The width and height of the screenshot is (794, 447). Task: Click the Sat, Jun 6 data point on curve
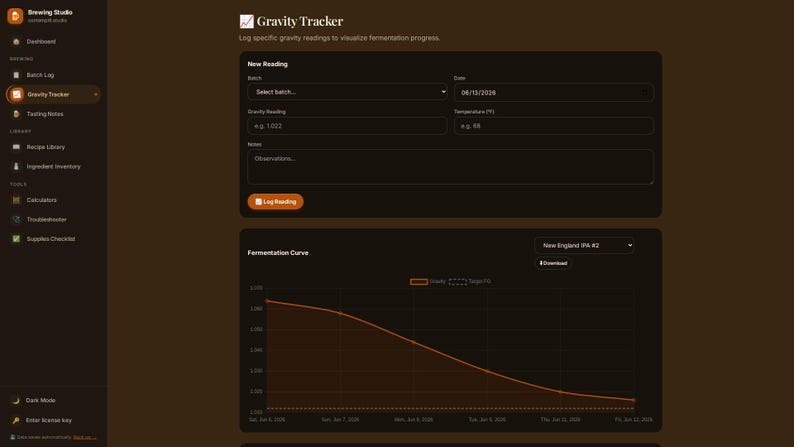(x=267, y=301)
